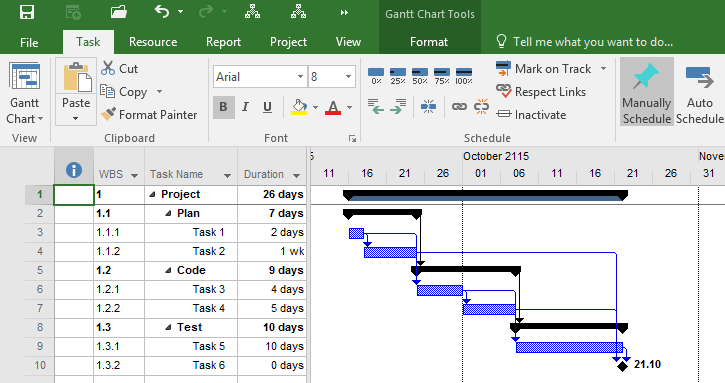Cut the selection with scissors button
This screenshot has width=725, height=383.
click(119, 68)
